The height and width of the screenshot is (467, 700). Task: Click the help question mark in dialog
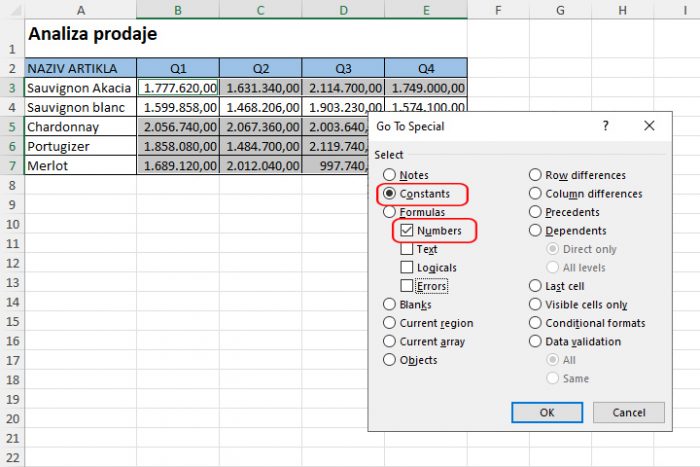pos(605,127)
